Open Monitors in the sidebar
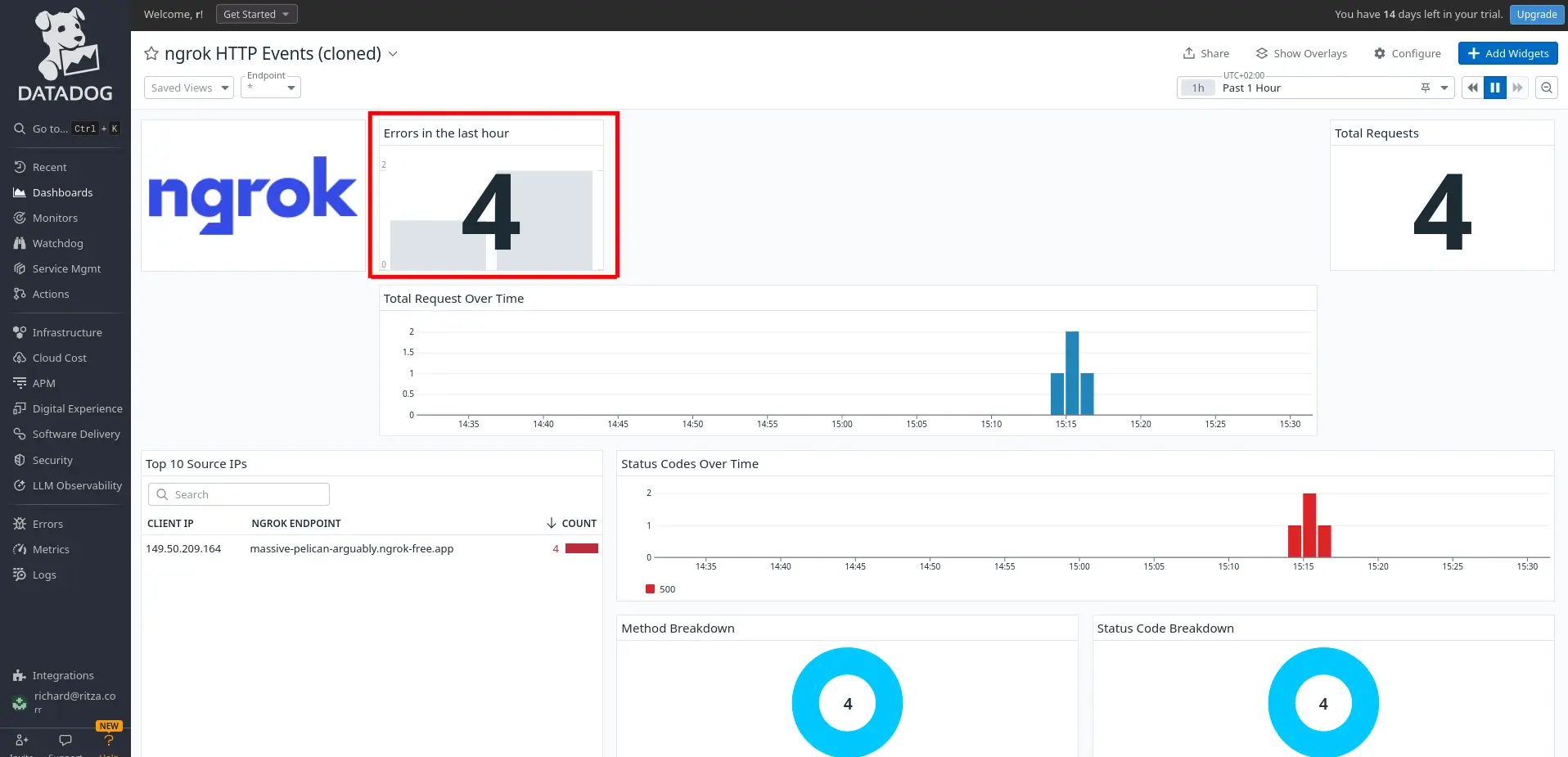1568x757 pixels. pyautogui.click(x=55, y=218)
